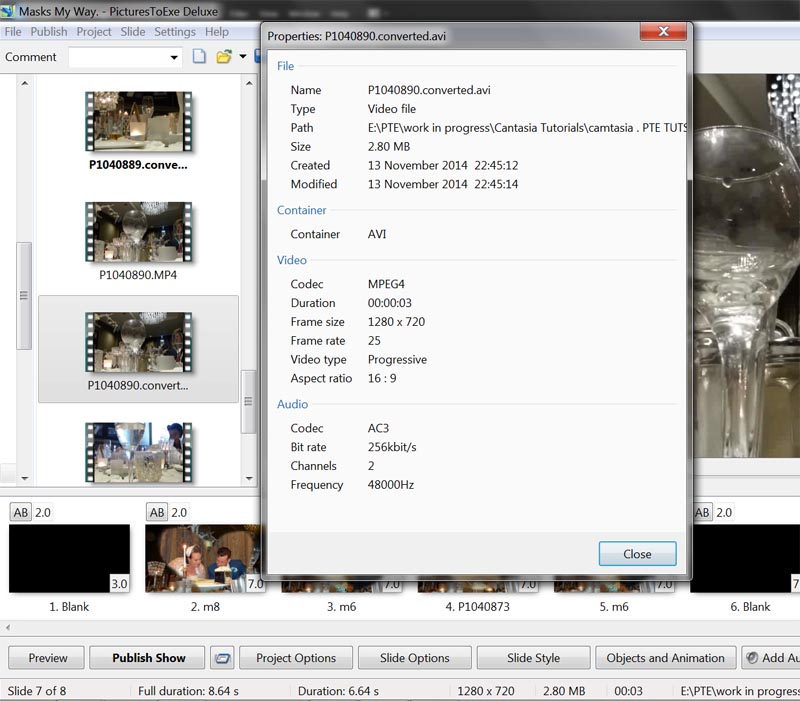Click the Comment text input field
Image resolution: width=800 pixels, height=701 pixels.
[x=116, y=58]
